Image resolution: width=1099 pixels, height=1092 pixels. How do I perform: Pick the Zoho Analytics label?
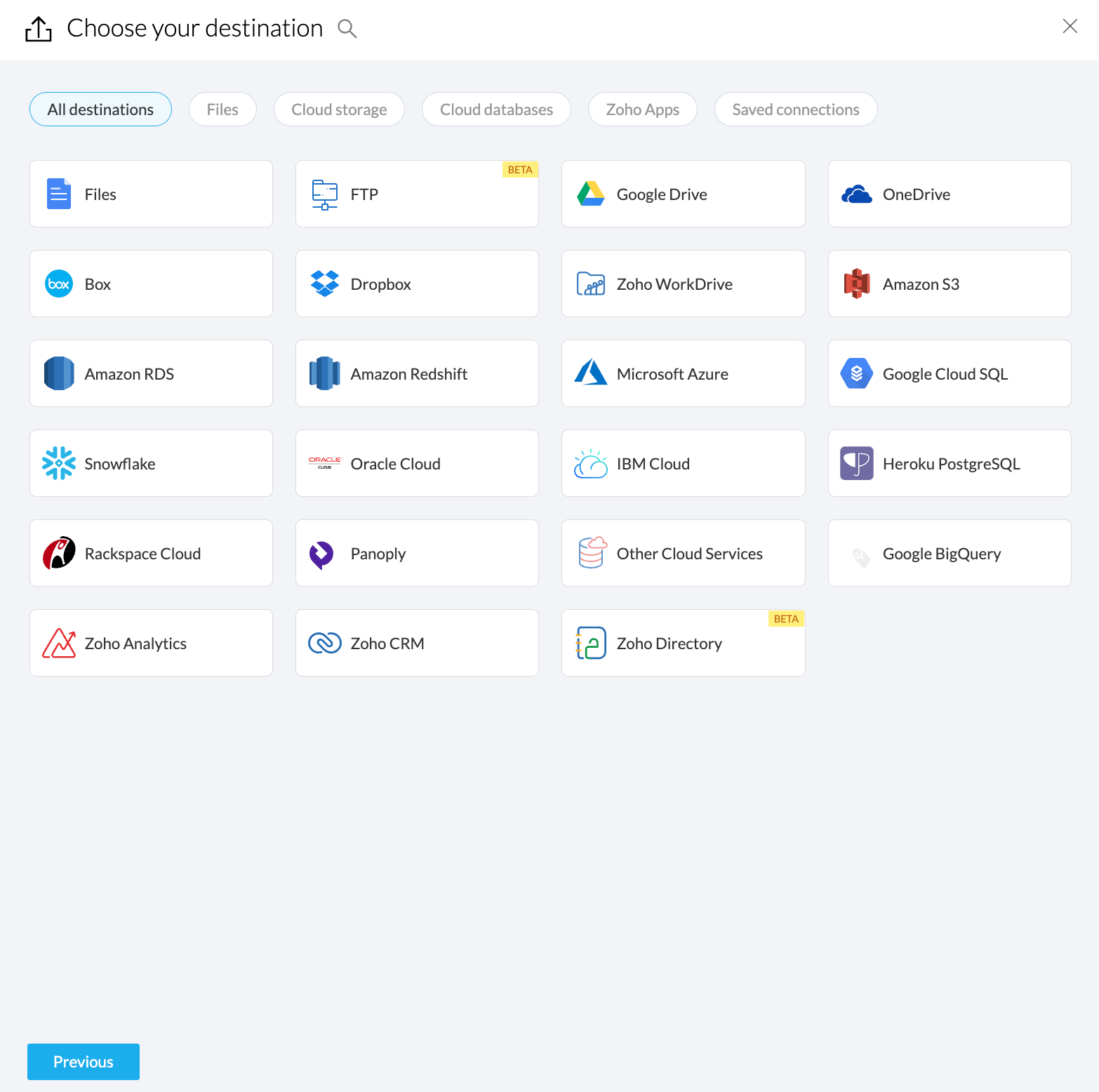135,644
